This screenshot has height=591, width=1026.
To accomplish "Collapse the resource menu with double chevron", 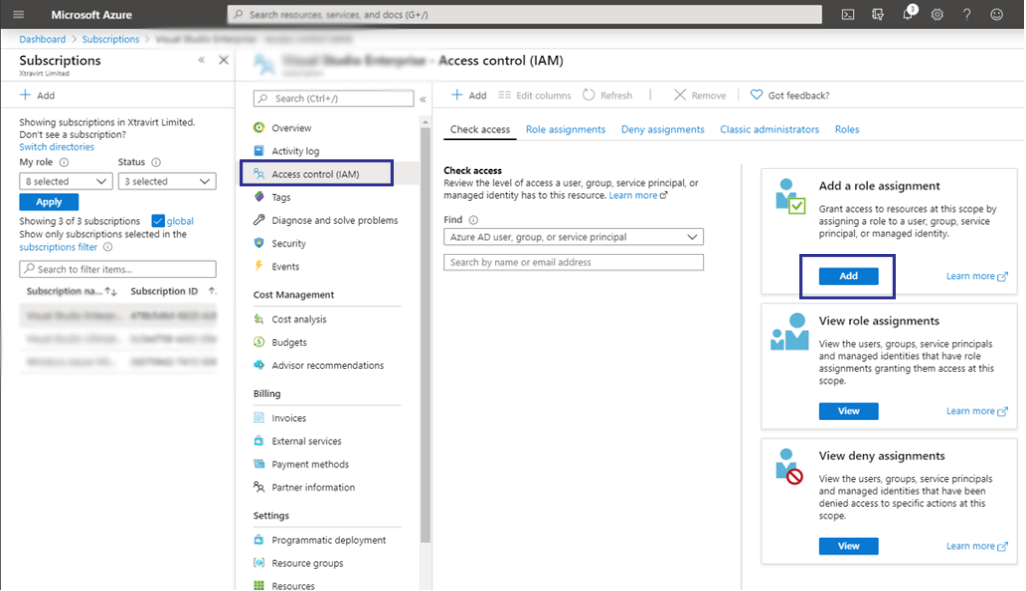I will (423, 99).
